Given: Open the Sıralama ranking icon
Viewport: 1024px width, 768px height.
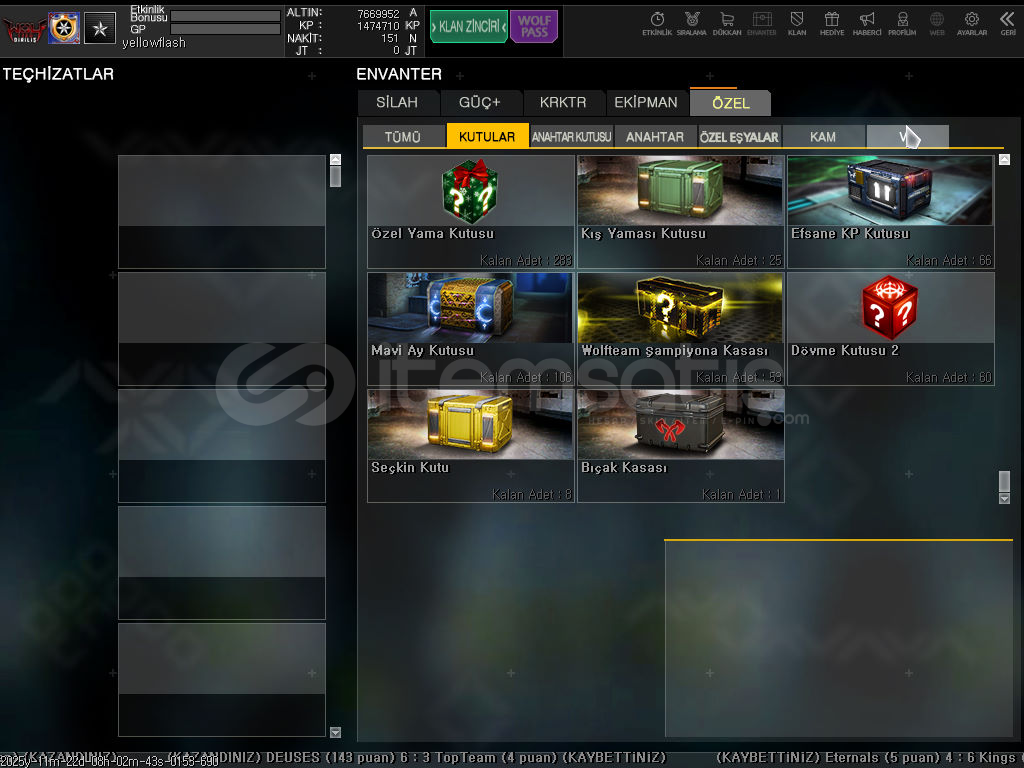Looking at the screenshot, I should (x=691, y=23).
